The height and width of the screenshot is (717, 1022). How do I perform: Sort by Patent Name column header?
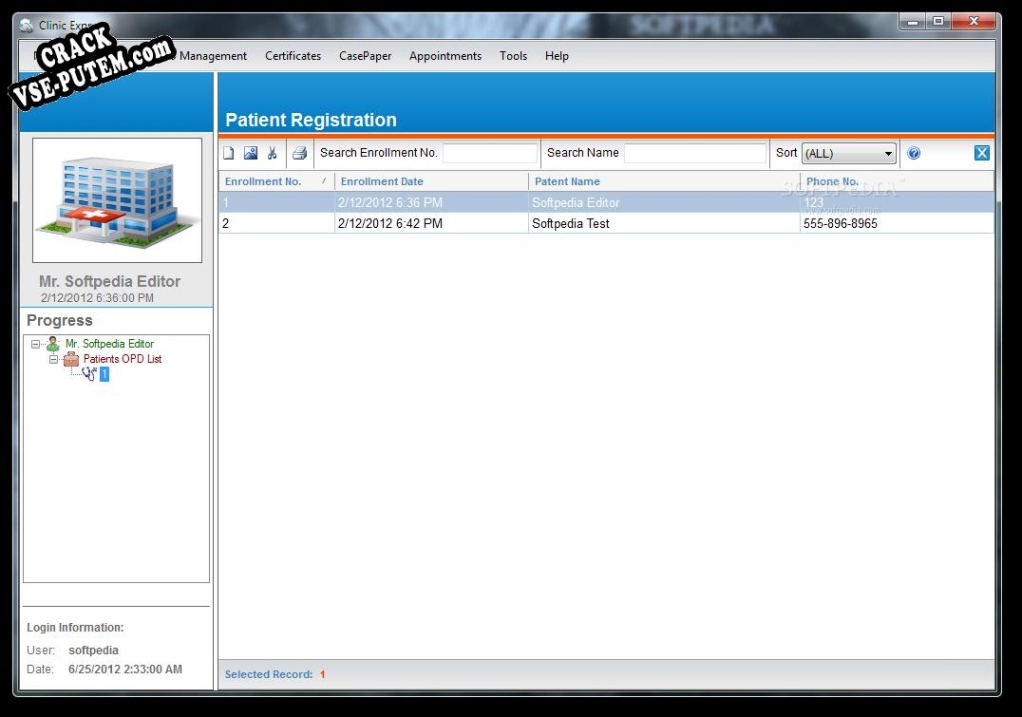coord(567,182)
